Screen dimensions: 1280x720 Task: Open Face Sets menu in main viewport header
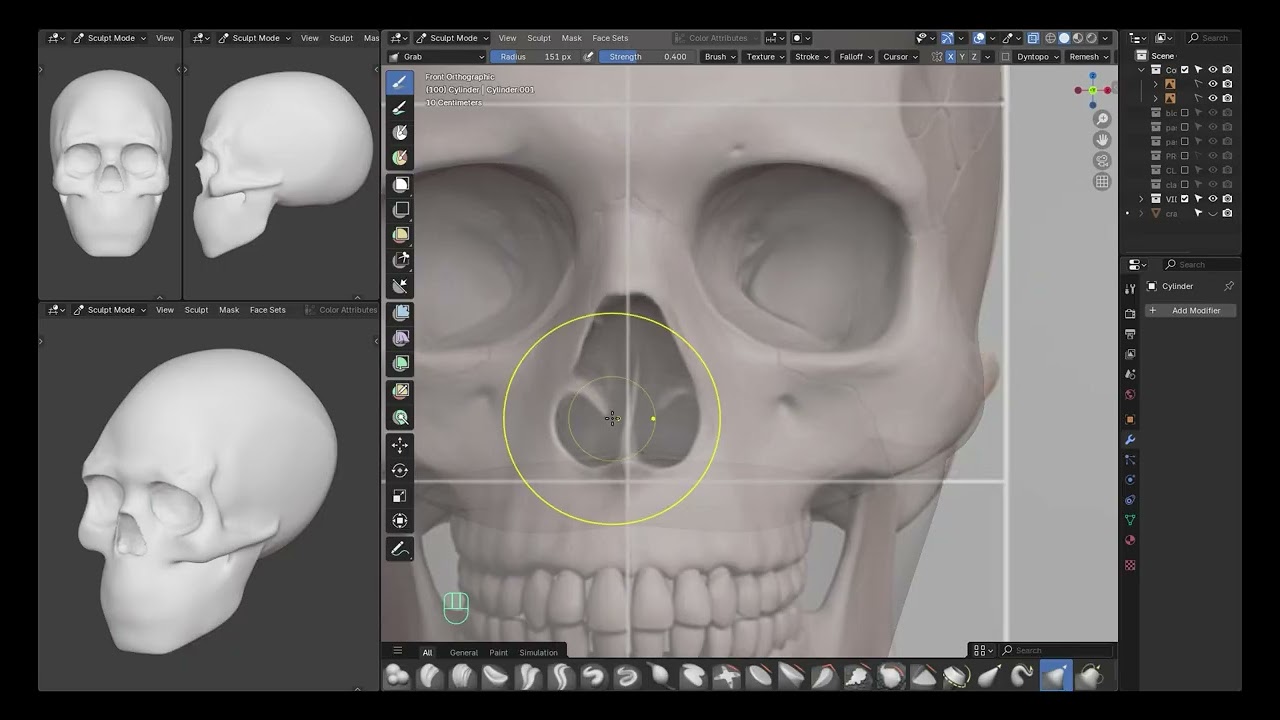(610, 38)
